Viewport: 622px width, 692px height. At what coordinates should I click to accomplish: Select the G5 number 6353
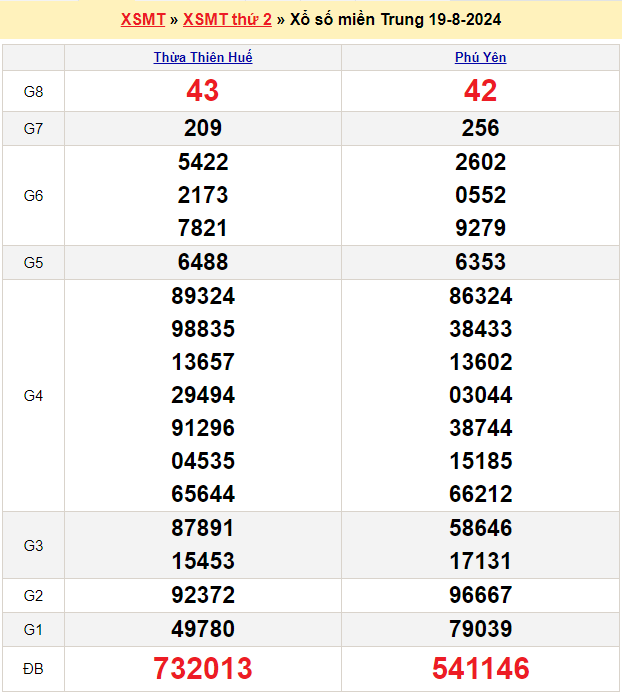click(480, 262)
